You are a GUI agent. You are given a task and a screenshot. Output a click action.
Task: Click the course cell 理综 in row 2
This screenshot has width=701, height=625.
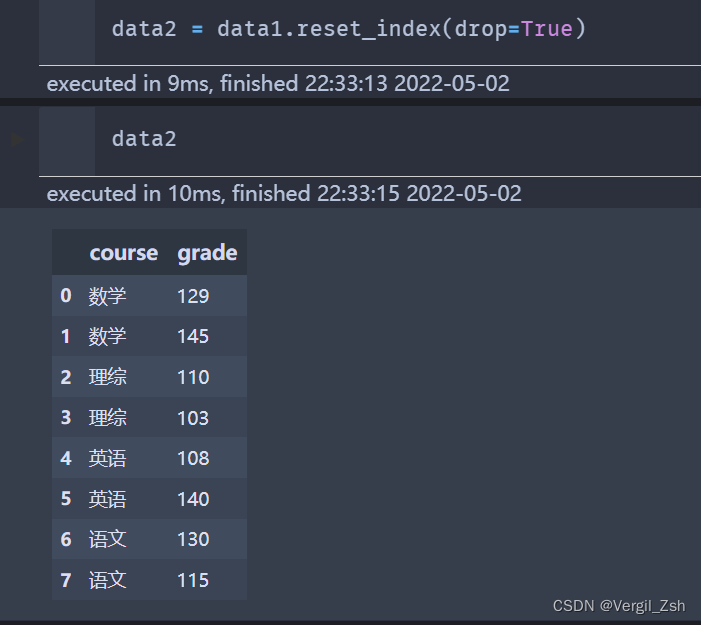pyautogui.click(x=107, y=377)
